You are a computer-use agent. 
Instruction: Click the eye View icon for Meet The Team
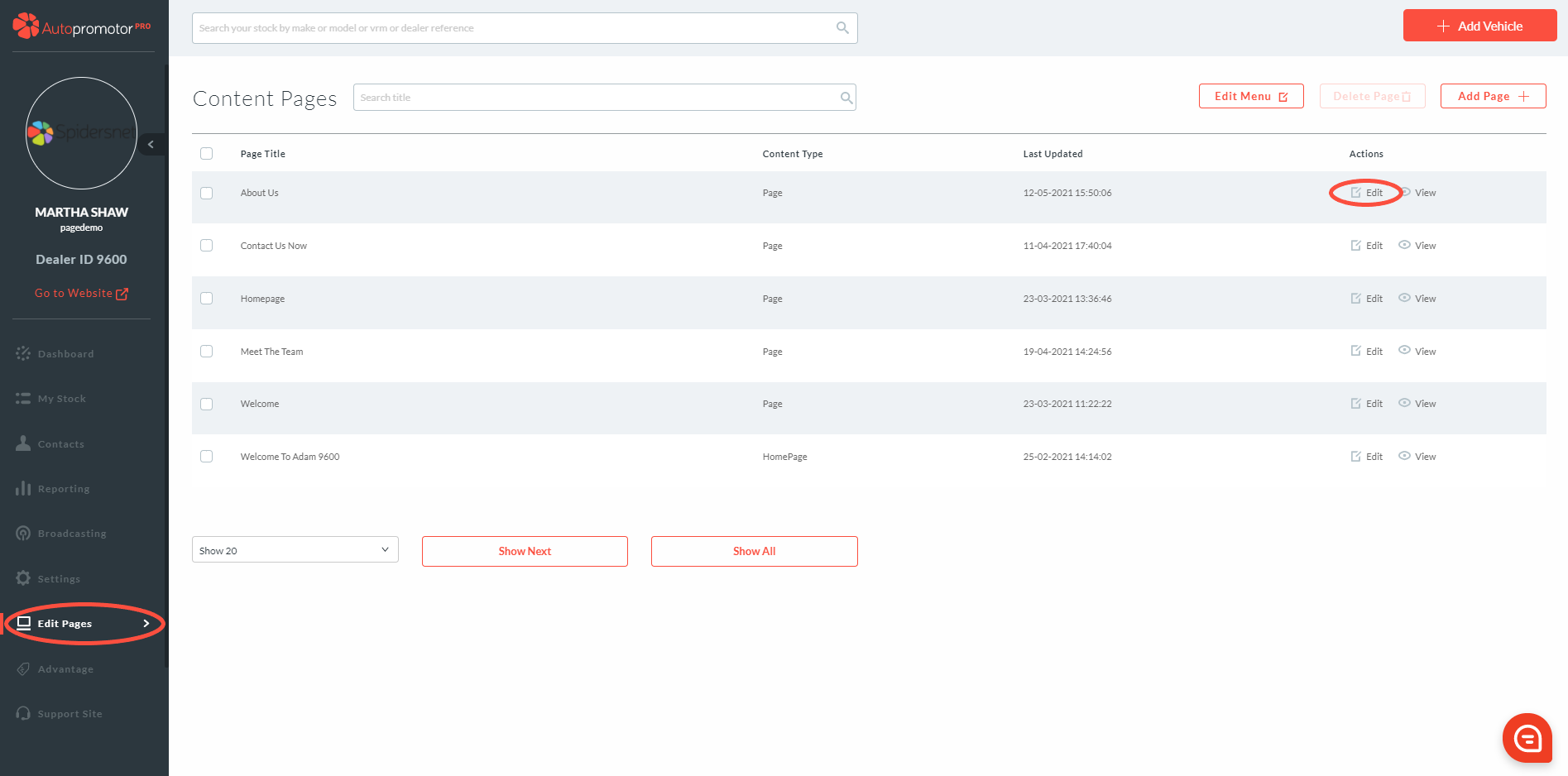click(x=1404, y=350)
